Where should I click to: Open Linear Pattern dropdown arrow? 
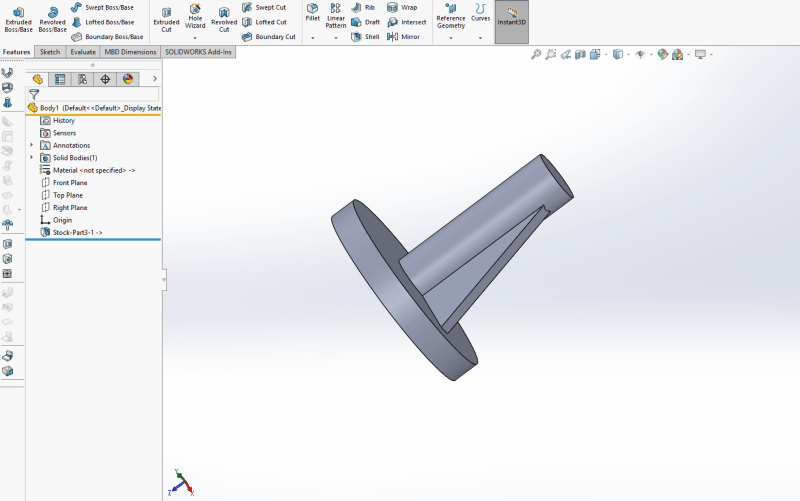[x=336, y=38]
